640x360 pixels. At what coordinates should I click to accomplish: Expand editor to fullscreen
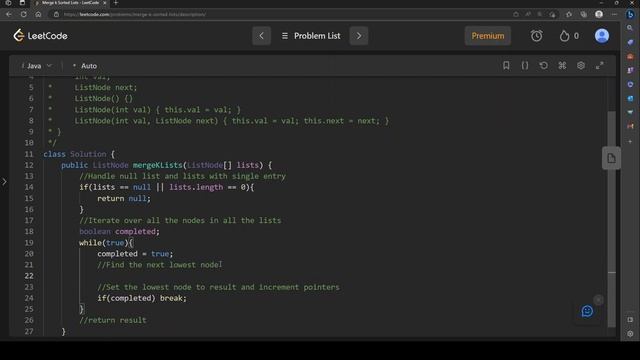[600, 65]
